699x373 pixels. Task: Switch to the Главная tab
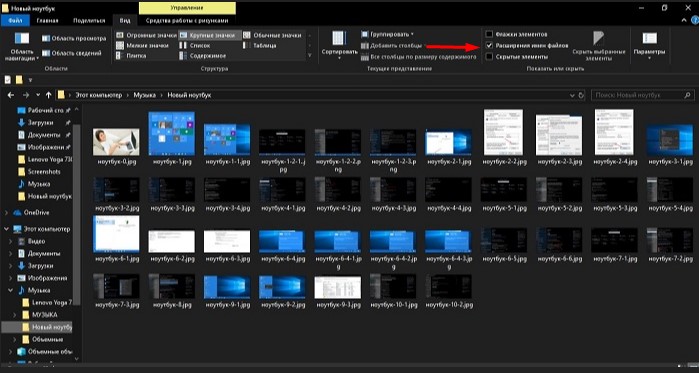pos(48,20)
